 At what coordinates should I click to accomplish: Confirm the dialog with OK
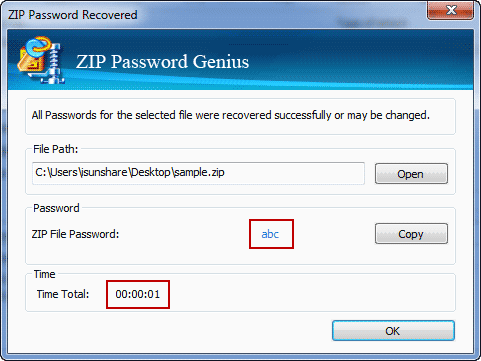(x=393, y=331)
